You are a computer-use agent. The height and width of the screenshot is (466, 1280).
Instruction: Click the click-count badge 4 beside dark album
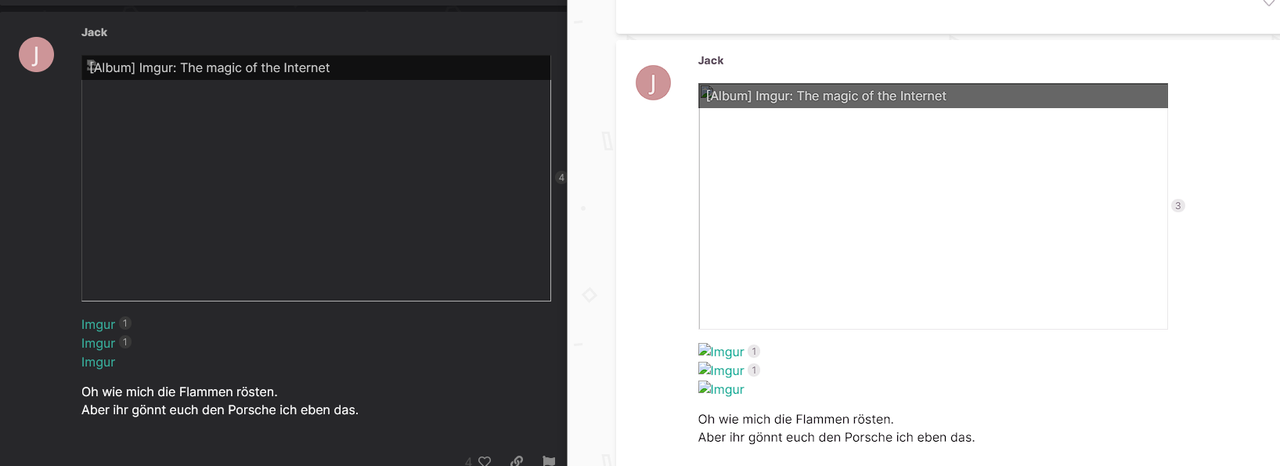coord(561,177)
